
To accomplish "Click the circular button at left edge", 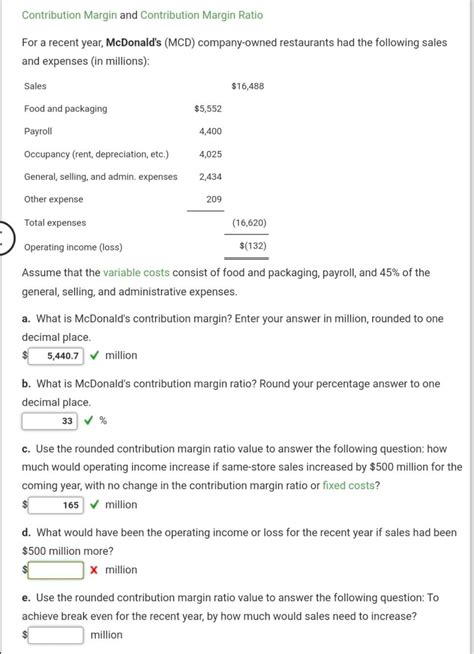I will [x=5, y=237].
